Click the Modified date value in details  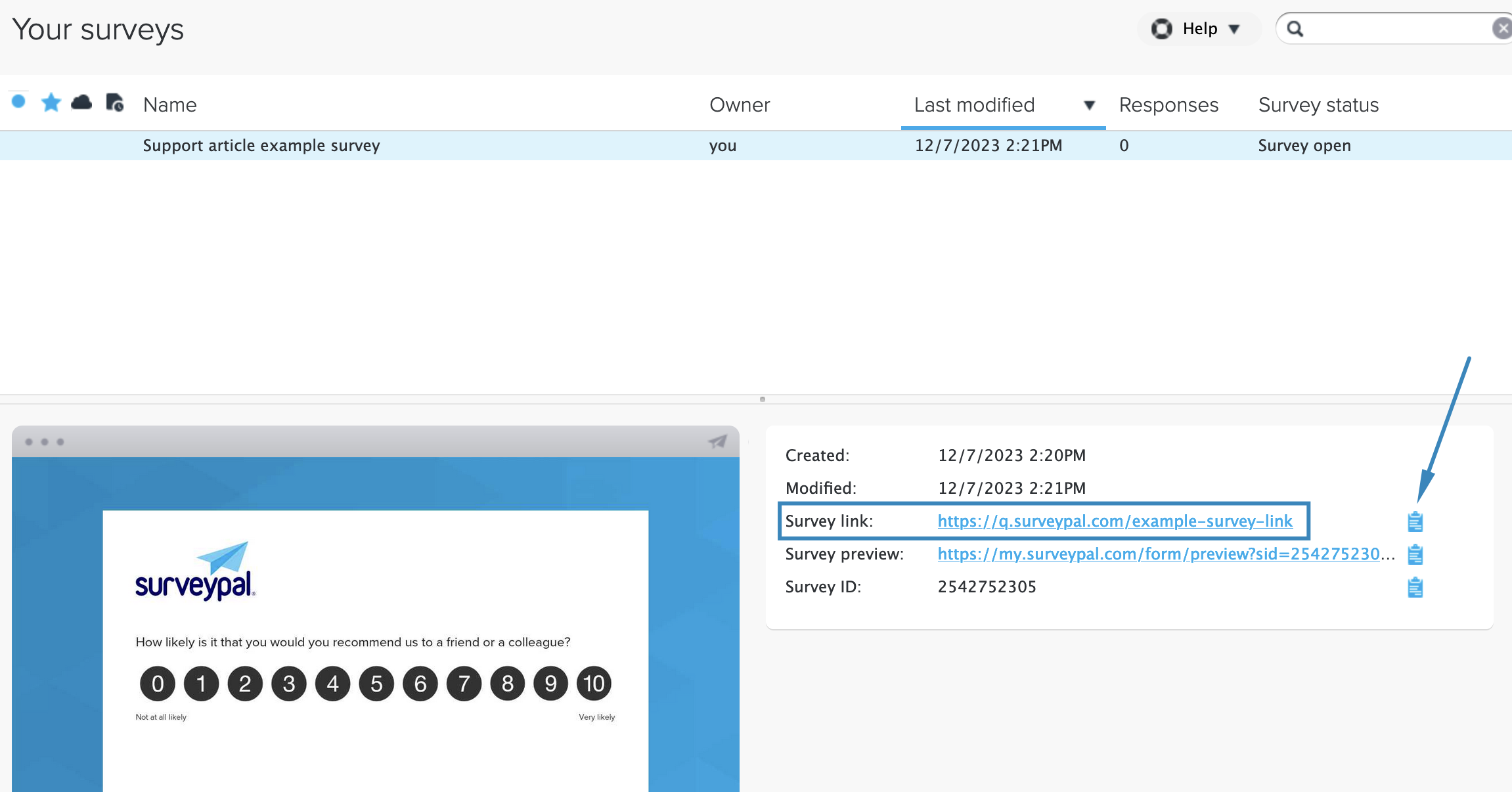1012,488
